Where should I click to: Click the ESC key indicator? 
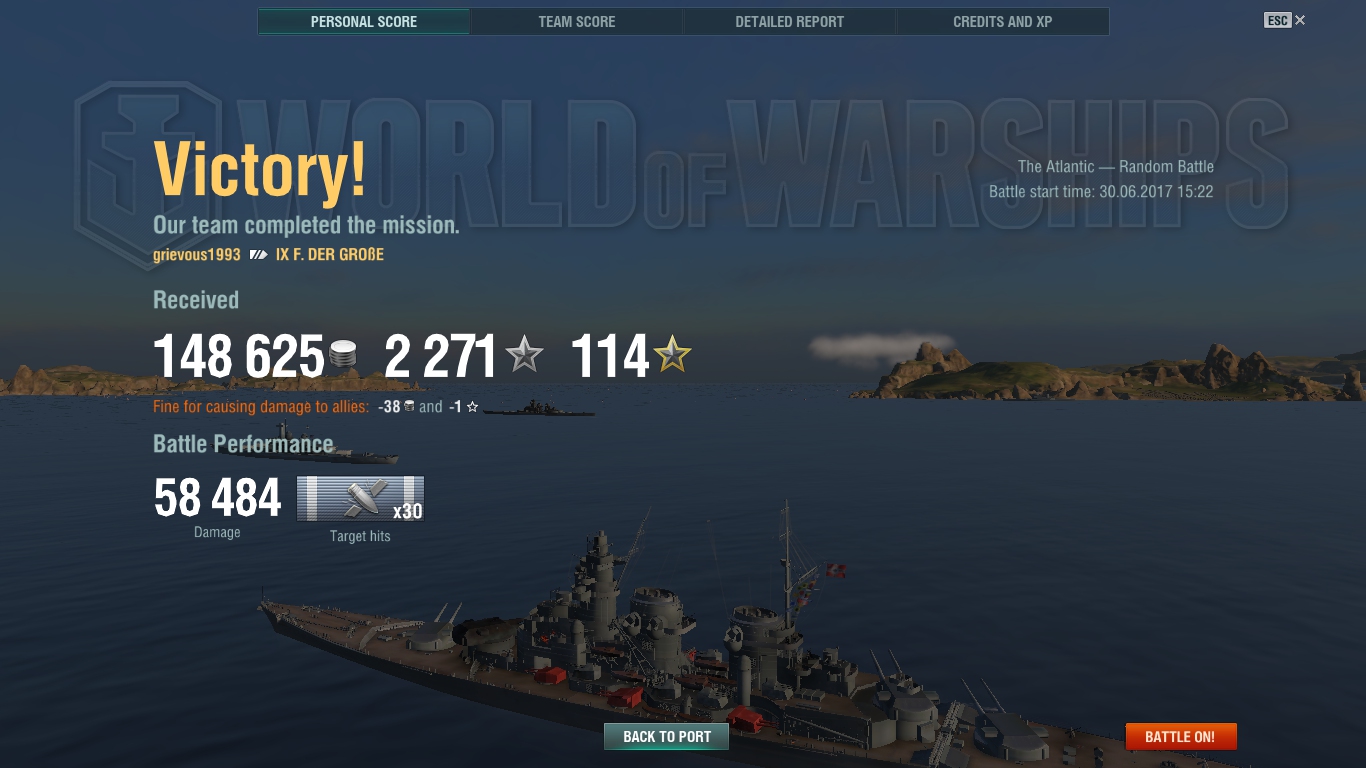tap(1277, 20)
